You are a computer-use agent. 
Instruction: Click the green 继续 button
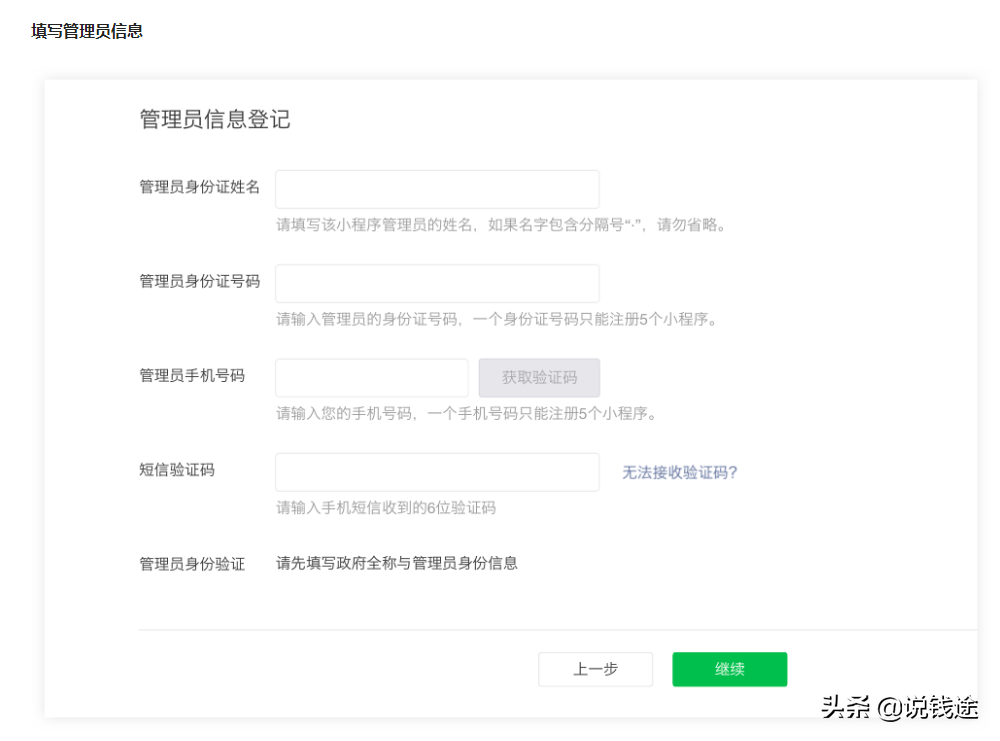tap(729, 669)
